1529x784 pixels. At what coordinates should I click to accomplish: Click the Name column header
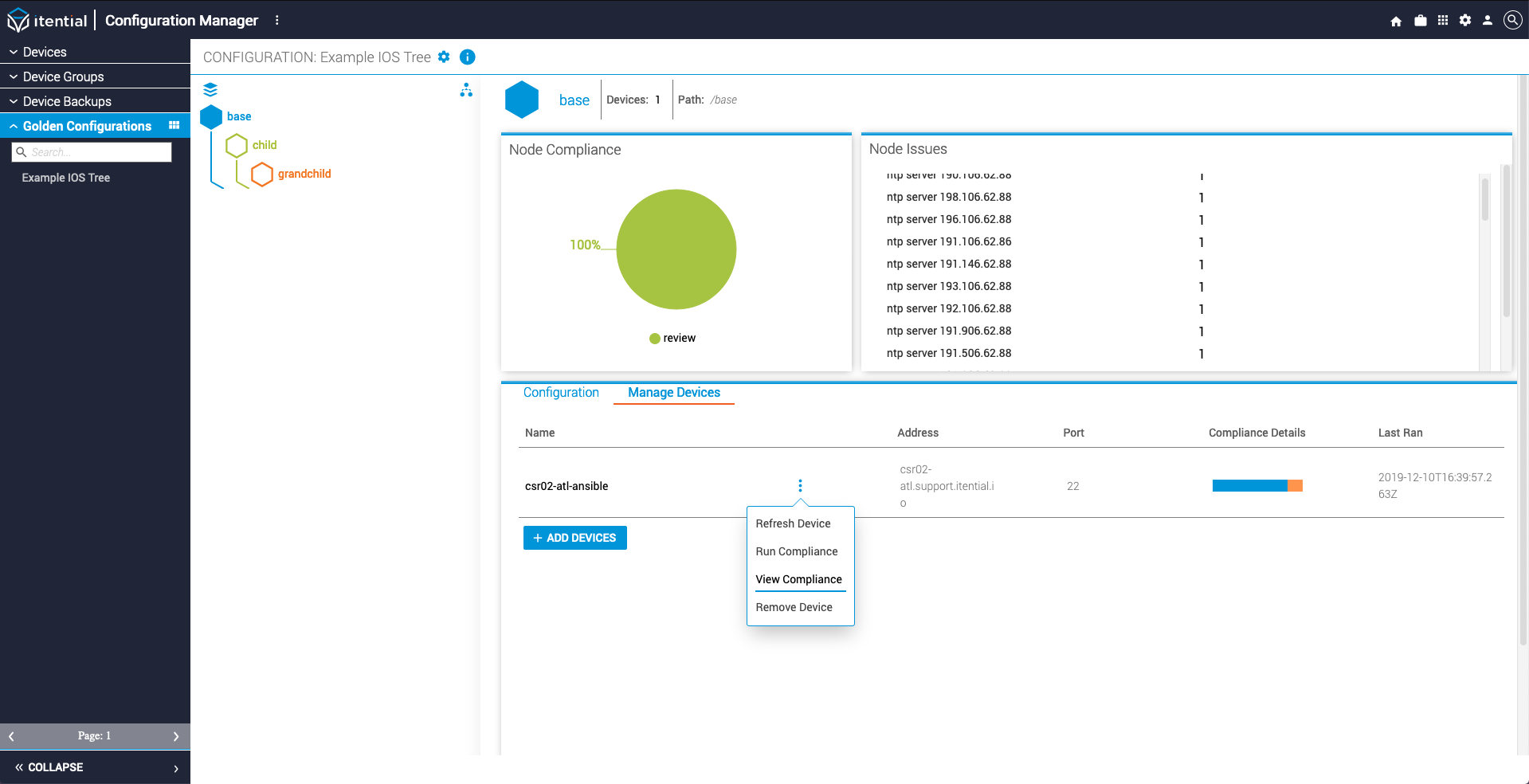point(539,433)
